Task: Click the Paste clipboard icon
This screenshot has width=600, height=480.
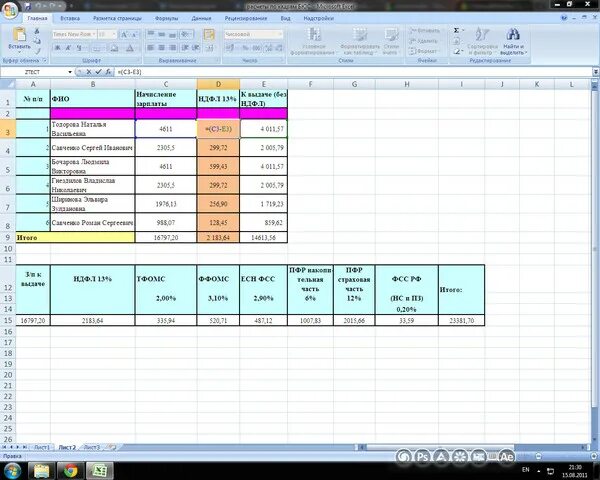Action: click(x=19, y=34)
